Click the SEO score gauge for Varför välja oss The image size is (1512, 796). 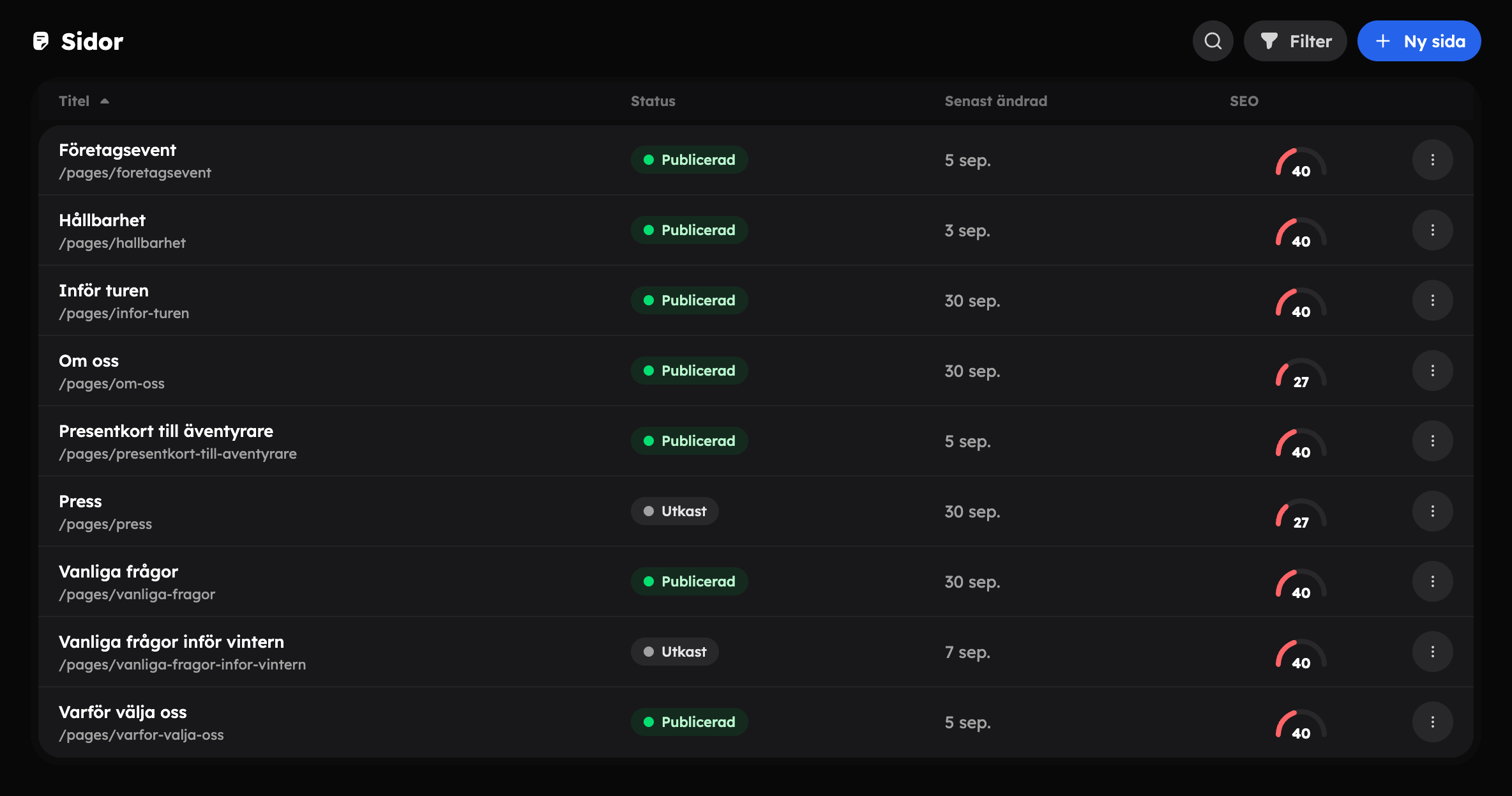[x=1301, y=725]
